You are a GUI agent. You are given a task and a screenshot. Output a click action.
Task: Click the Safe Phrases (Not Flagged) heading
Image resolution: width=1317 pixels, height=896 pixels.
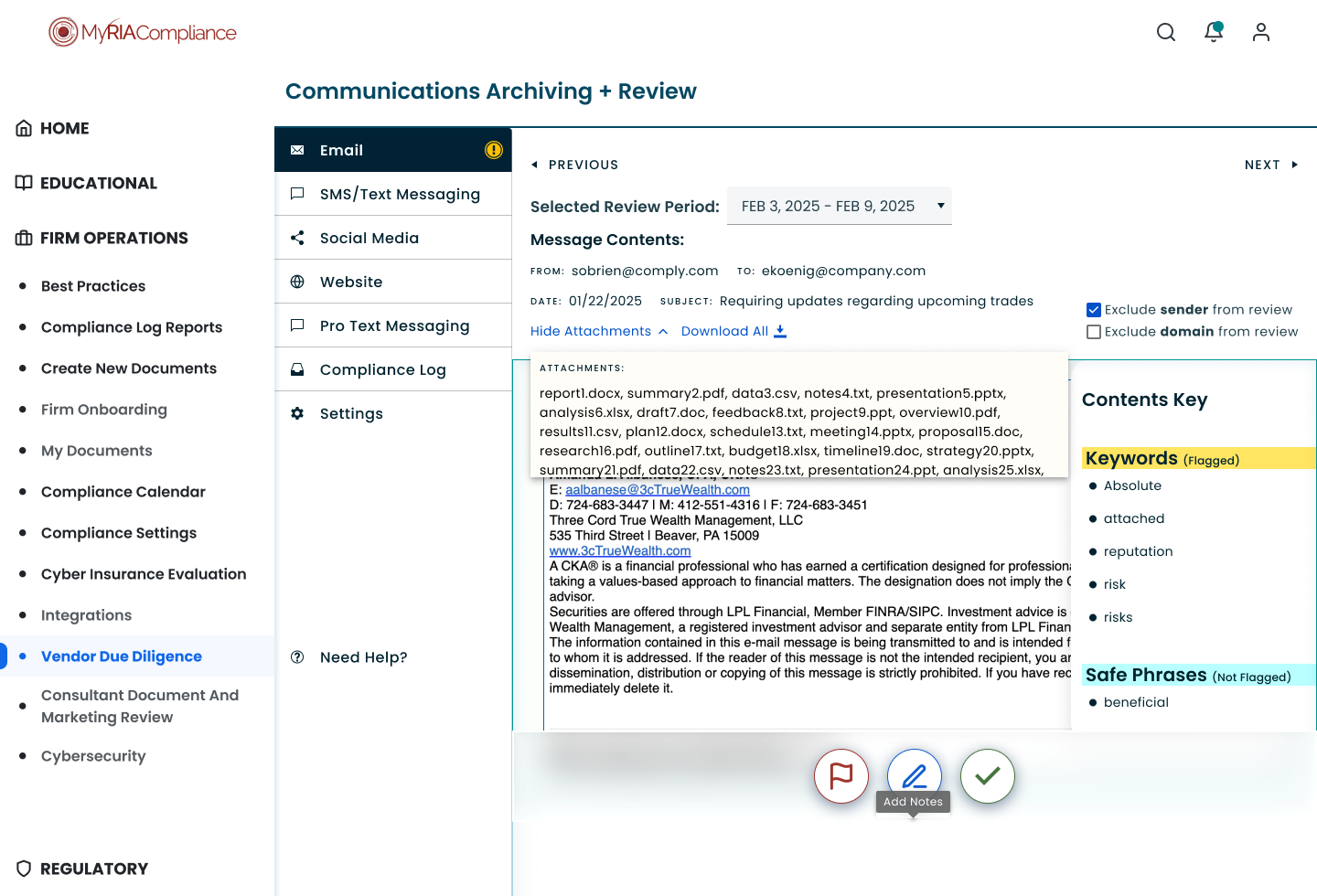pos(1198,675)
